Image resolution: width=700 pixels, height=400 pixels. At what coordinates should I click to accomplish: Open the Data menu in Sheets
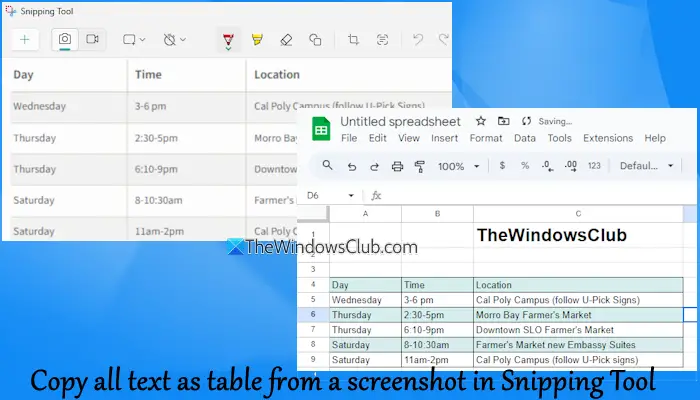pos(525,138)
